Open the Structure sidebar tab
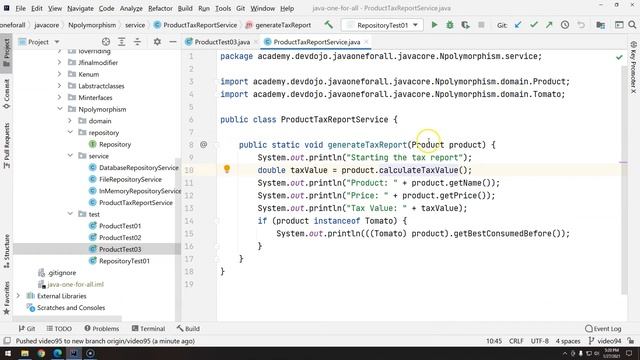 click(x=7, y=251)
